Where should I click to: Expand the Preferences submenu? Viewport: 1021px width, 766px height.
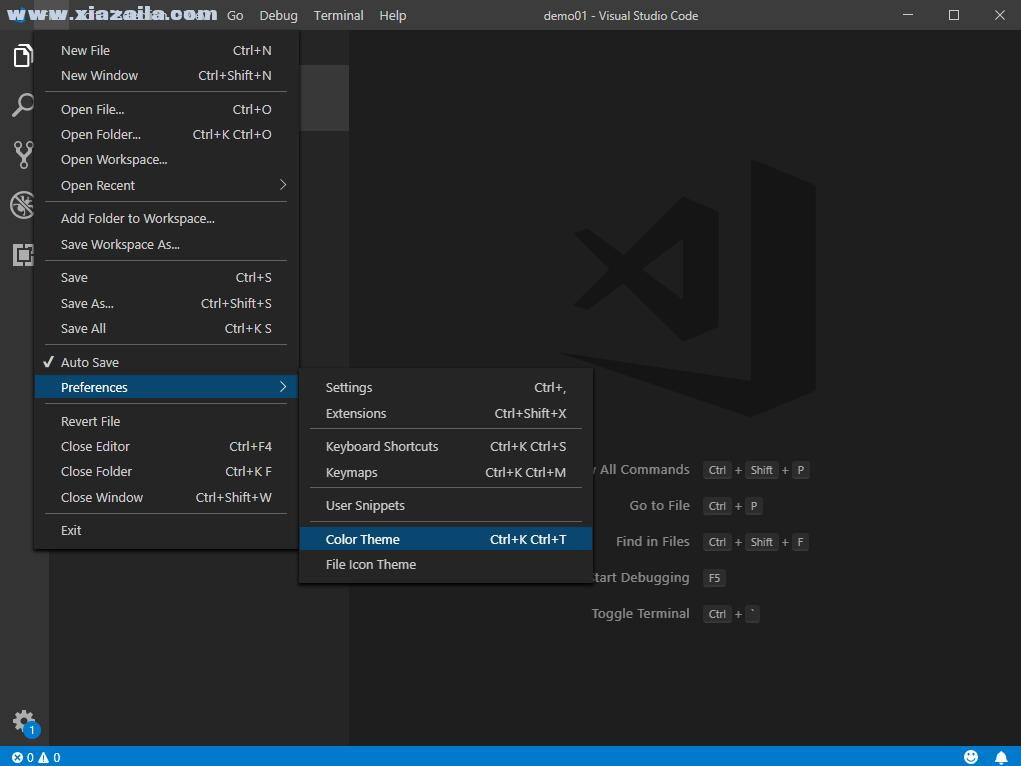point(166,387)
